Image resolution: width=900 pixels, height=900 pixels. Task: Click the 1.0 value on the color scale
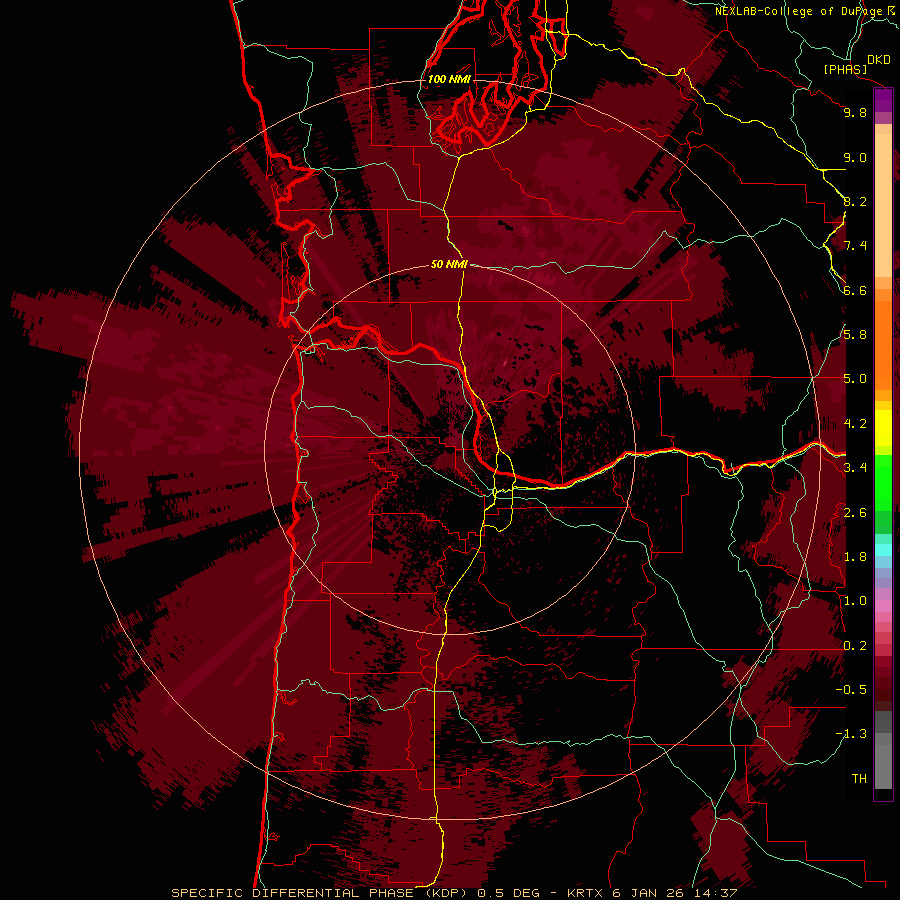pos(855,601)
